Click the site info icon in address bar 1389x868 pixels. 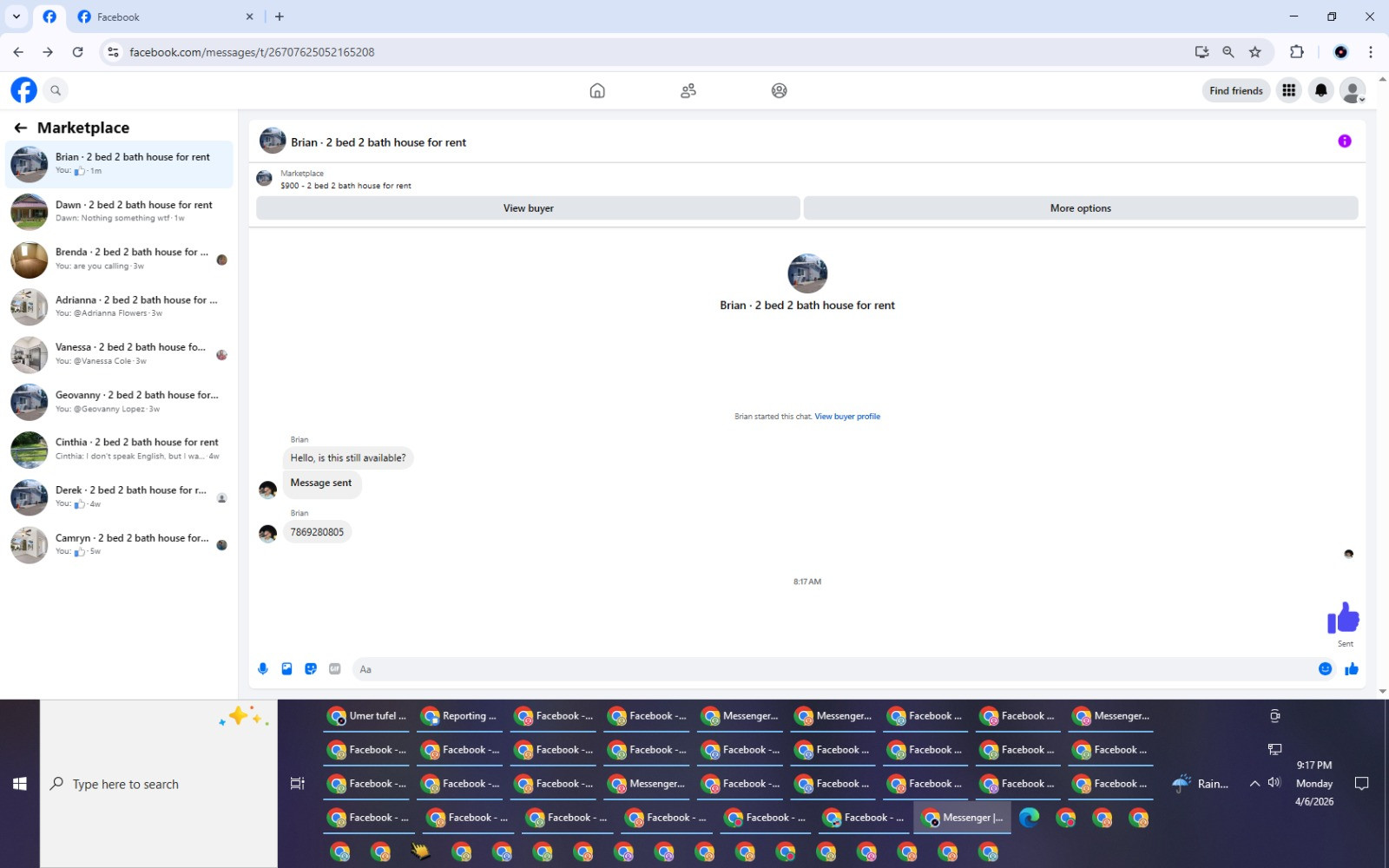coord(113,52)
